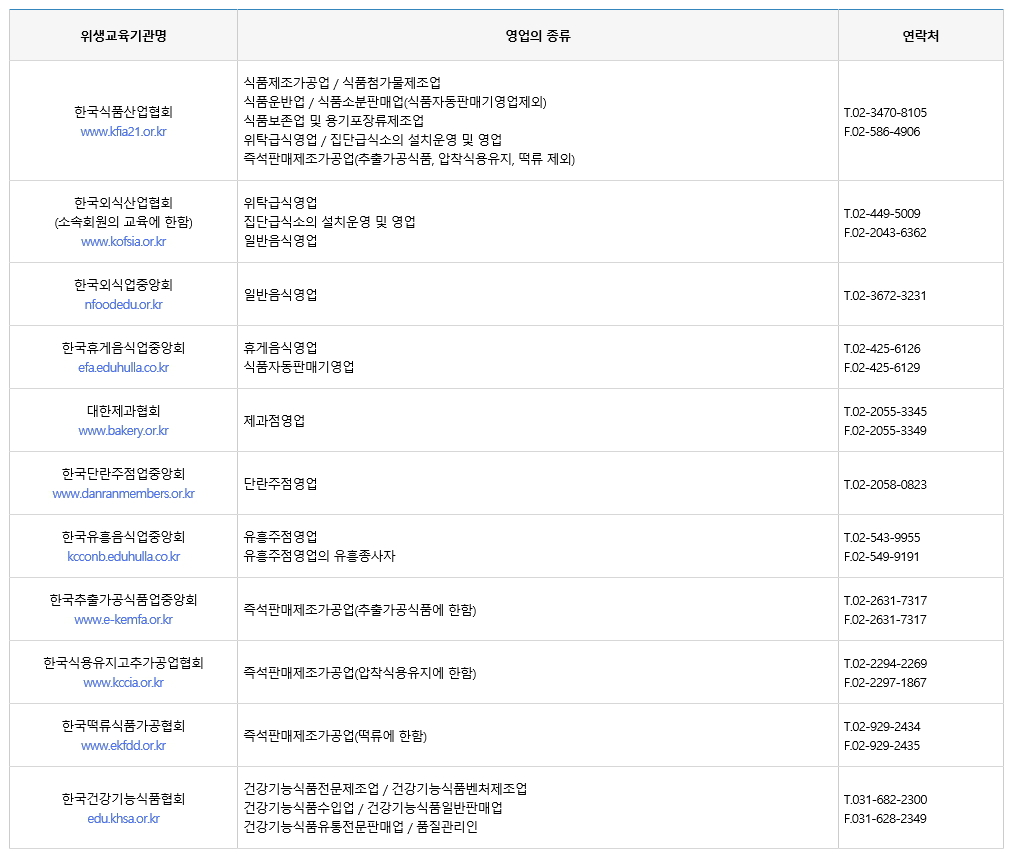Click the (소속회원의 교육에 한함) note
Image resolution: width=1014 pixels, height=859 pixels.
pos(124,222)
